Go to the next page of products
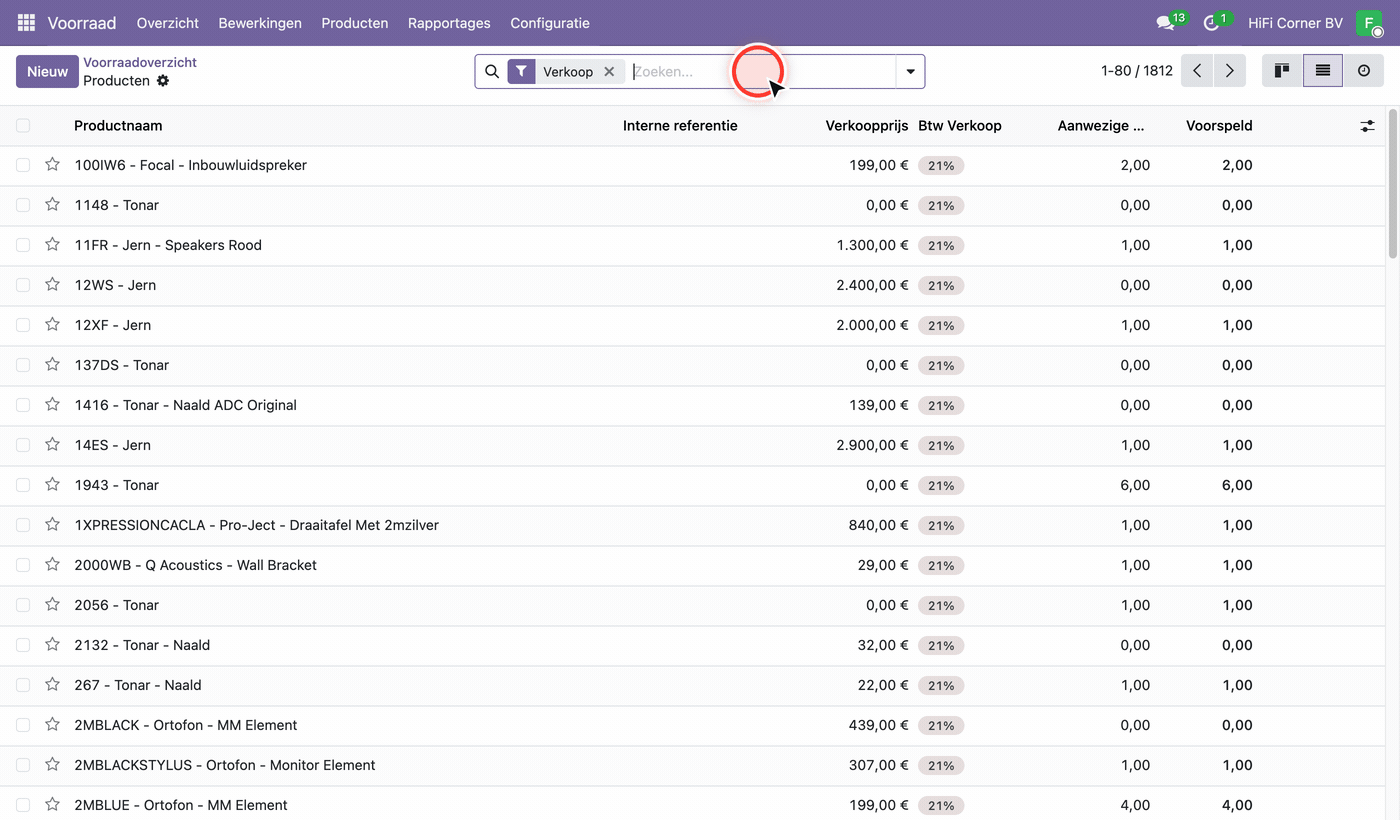 point(1230,71)
